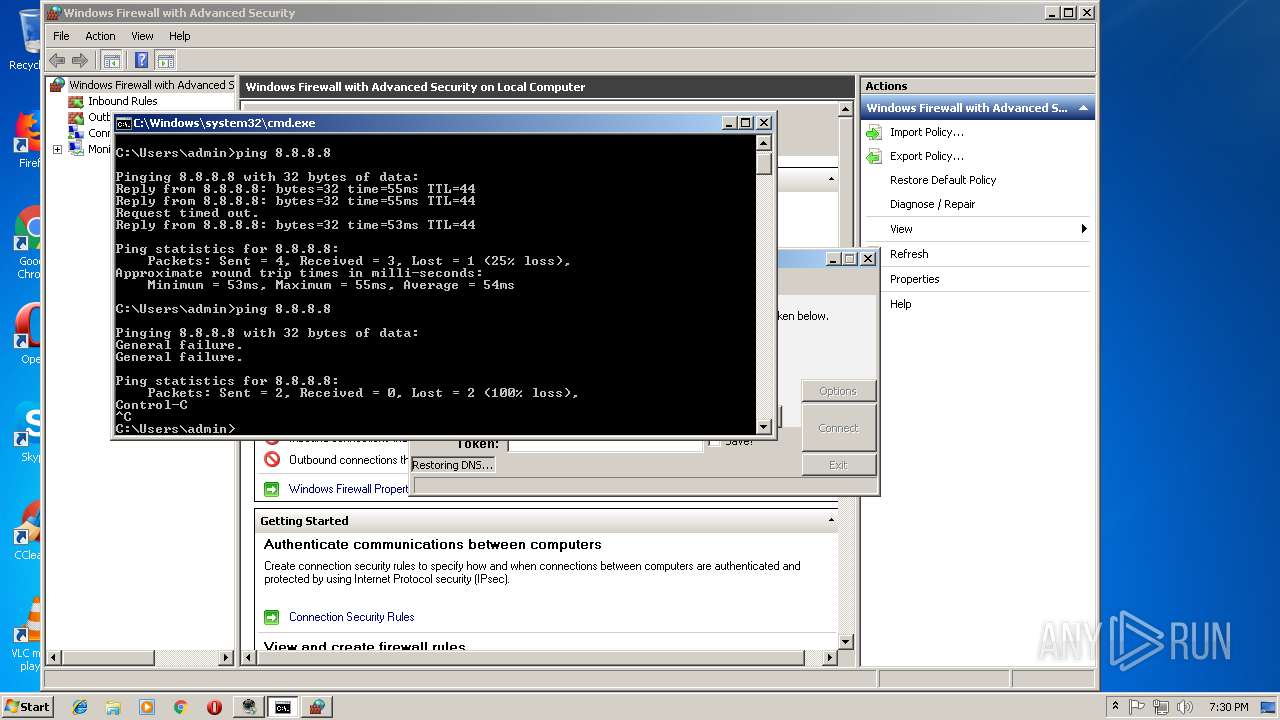
Task: Select Inbound Rules in the console tree
Action: tap(122, 101)
